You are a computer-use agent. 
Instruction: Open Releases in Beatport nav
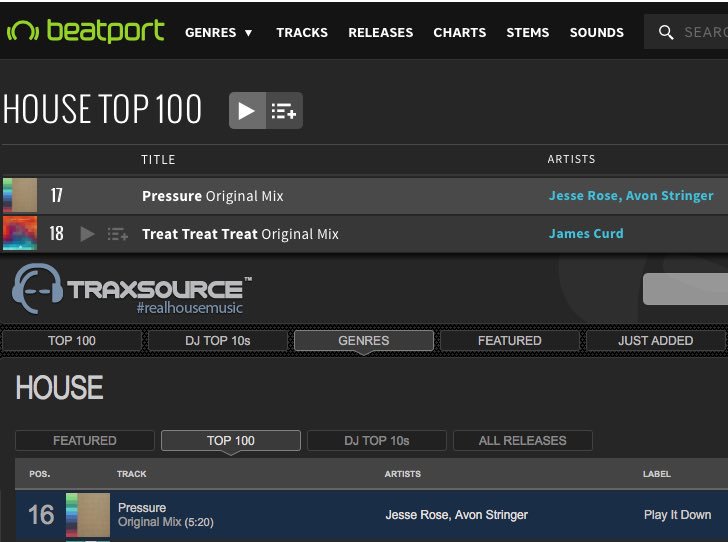380,33
